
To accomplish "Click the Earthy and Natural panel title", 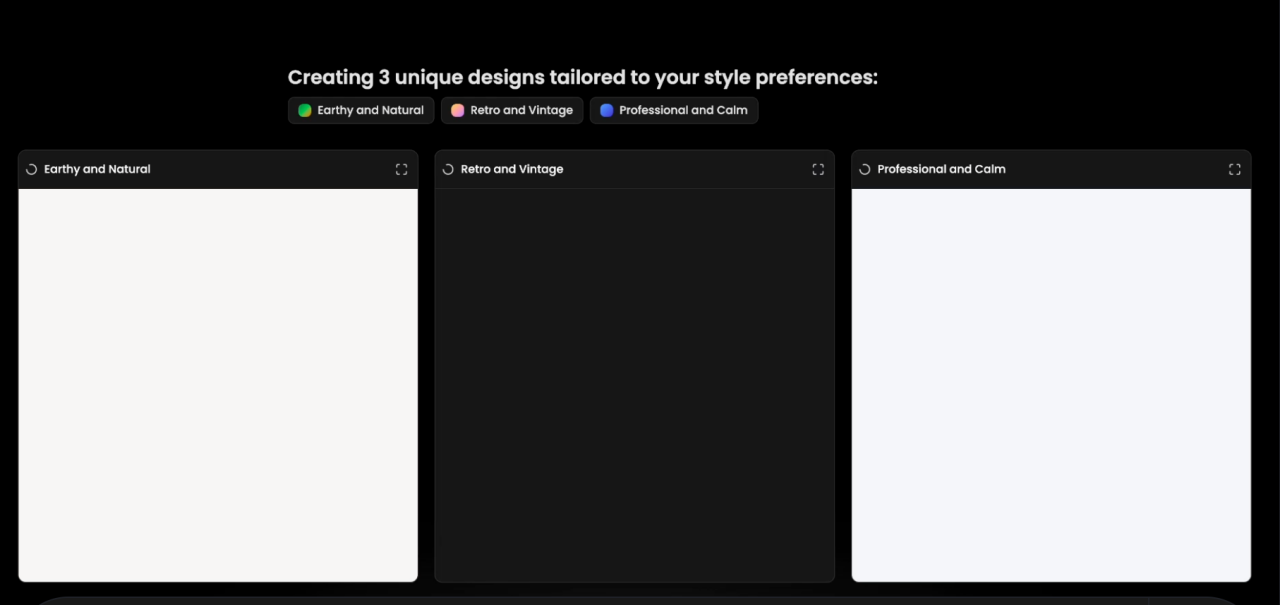I will tap(97, 169).
